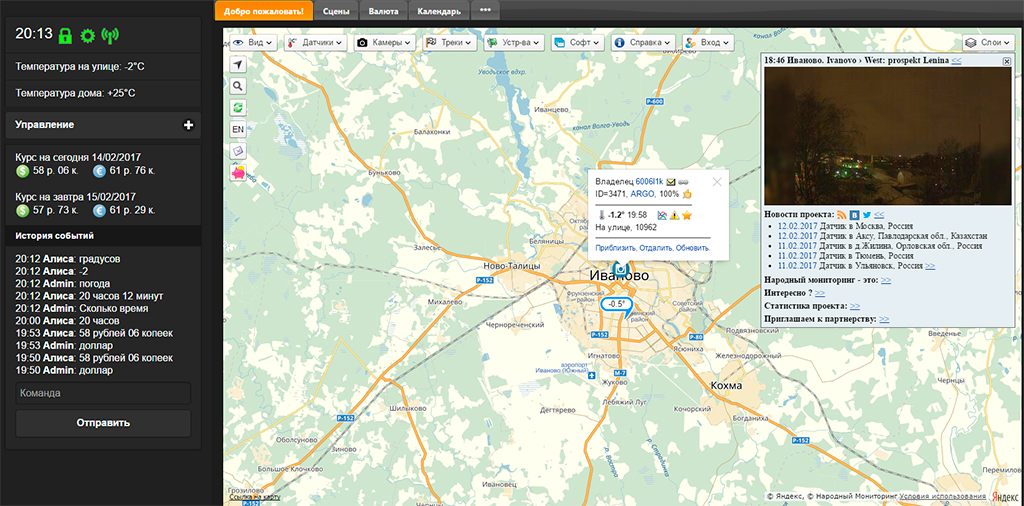This screenshot has width=1024, height=506.
Task: Open sensor graph chart icon
Action: click(x=662, y=215)
